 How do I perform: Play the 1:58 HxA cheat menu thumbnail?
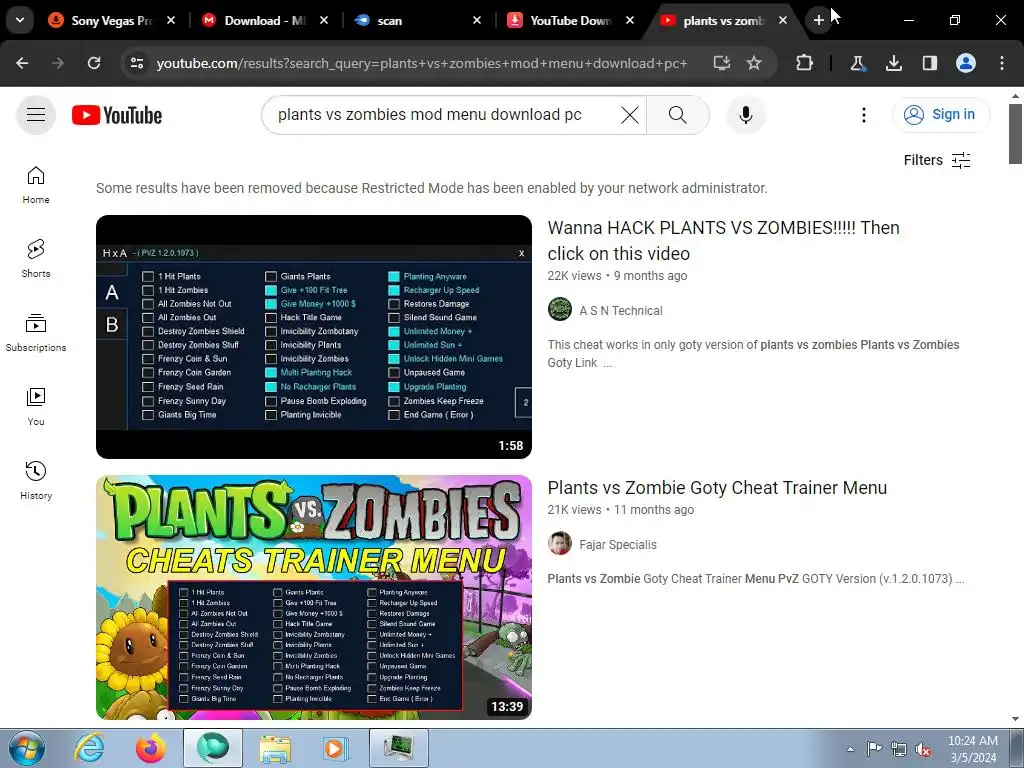313,337
